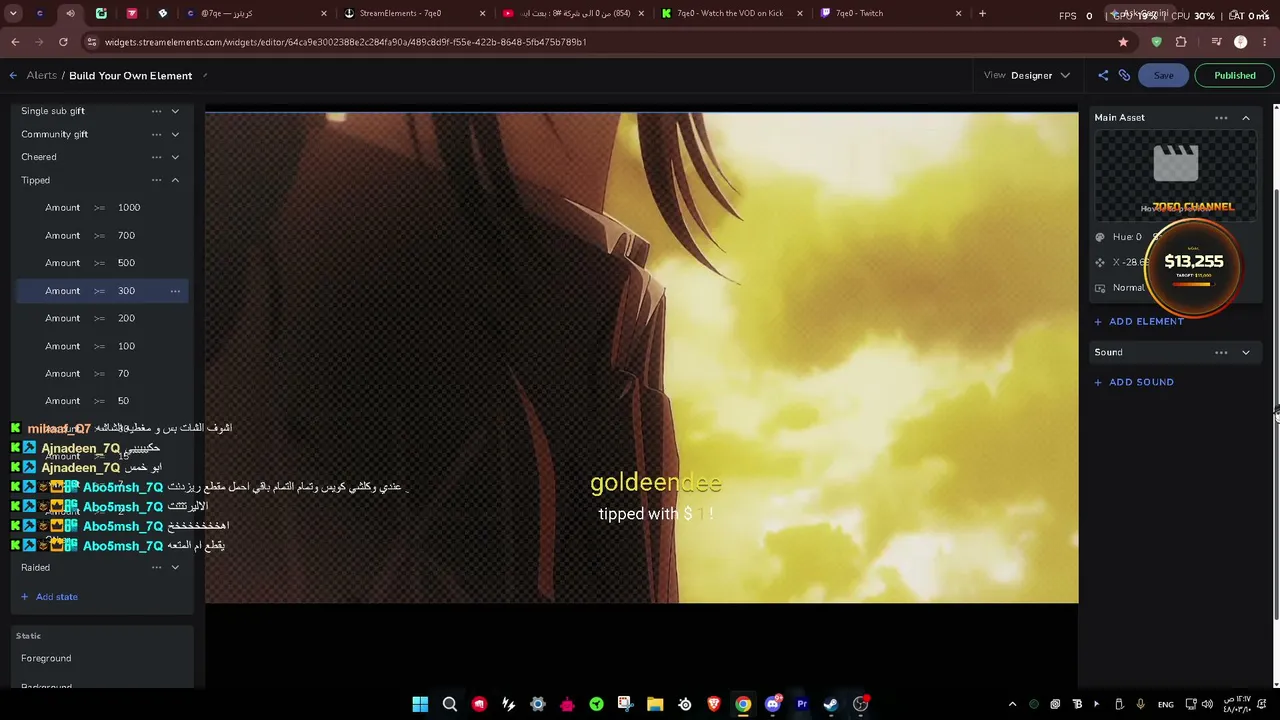The height and width of the screenshot is (720, 1280).
Task: Click the Alerts breadcrumb link
Action: tap(41, 76)
